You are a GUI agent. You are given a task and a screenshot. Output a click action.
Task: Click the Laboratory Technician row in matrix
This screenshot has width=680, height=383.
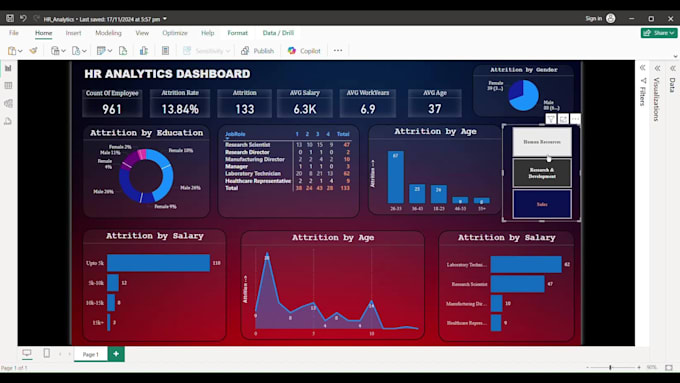[287, 173]
